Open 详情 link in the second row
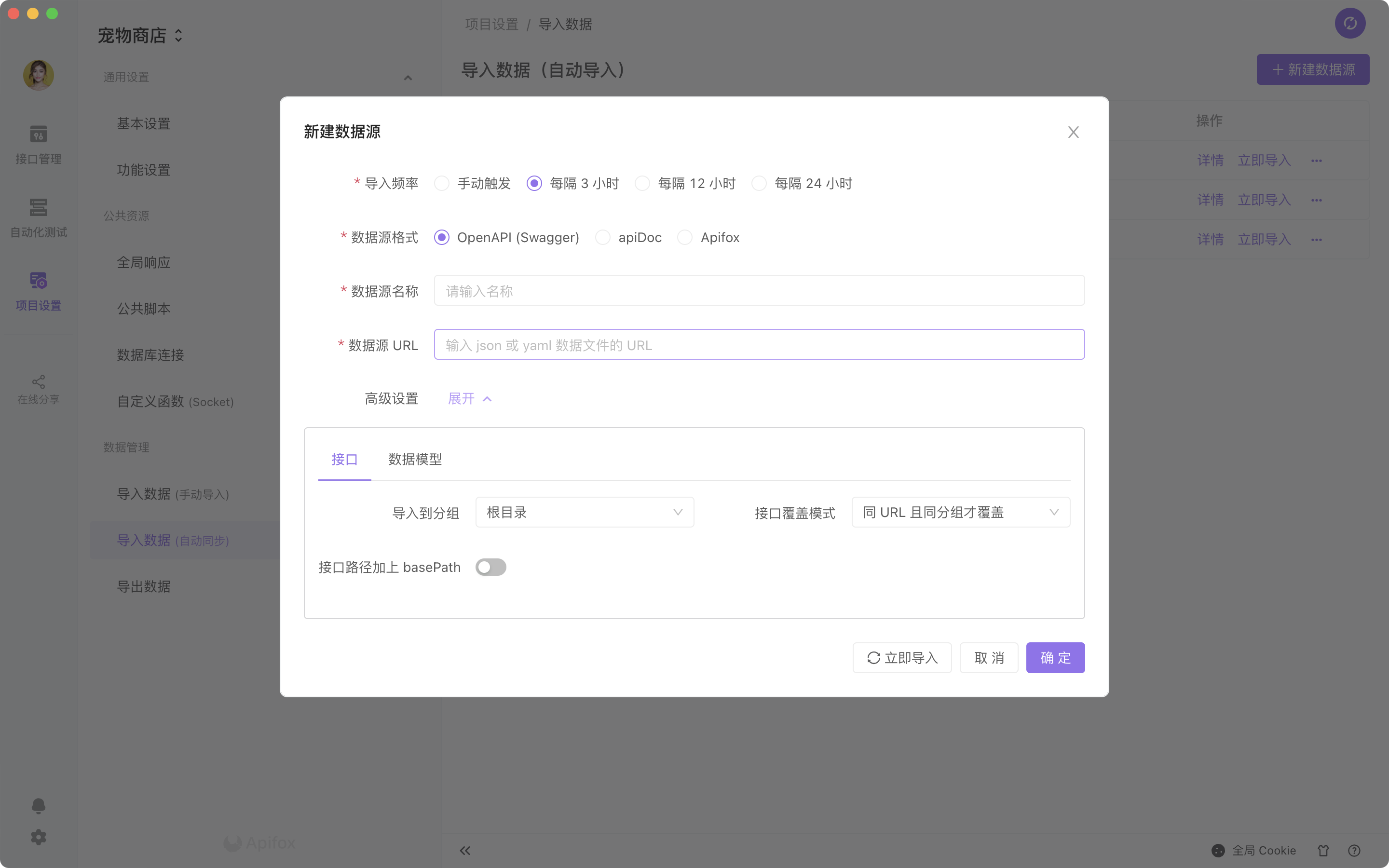 (x=1211, y=200)
